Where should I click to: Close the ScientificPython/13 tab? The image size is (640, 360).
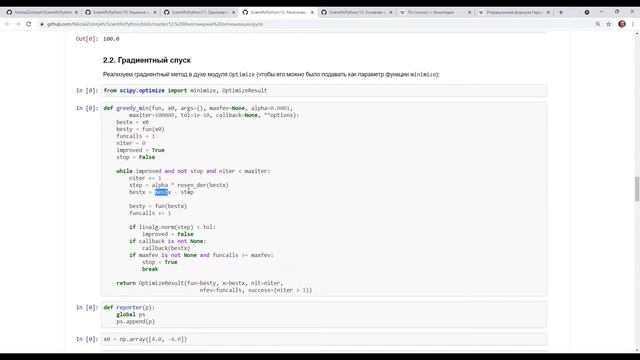click(x=391, y=12)
